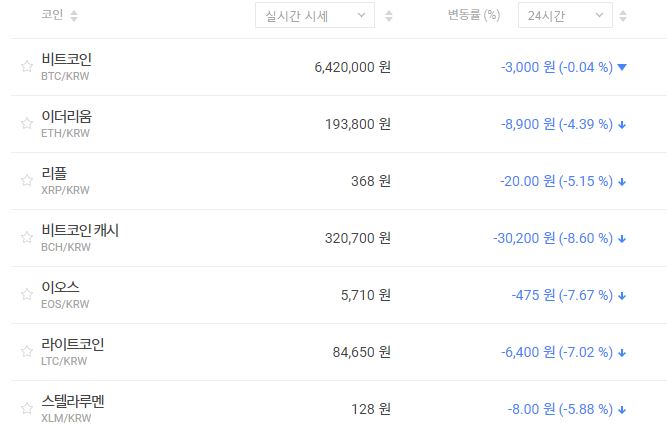Click Bitcoin's blue down triangle indicator

click(622, 67)
